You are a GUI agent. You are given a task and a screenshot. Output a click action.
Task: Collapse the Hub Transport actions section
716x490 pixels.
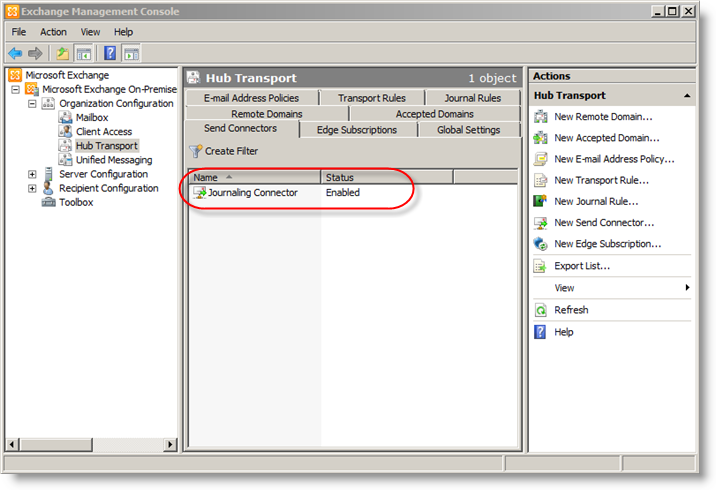687,95
